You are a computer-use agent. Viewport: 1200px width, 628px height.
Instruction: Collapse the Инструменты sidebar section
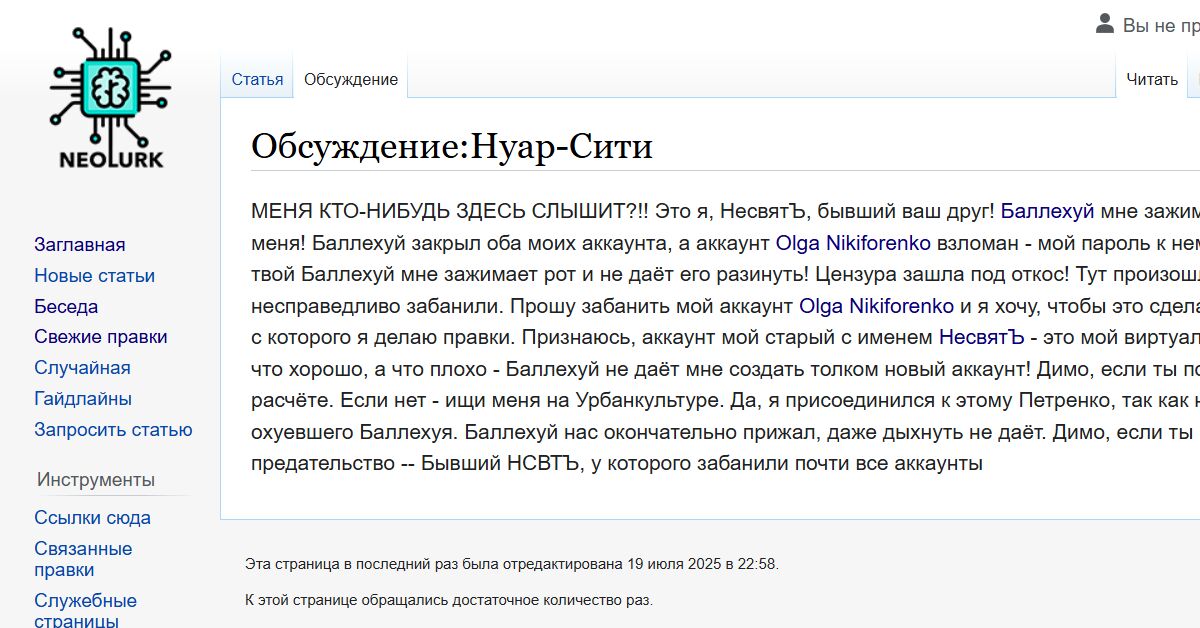[x=96, y=480]
